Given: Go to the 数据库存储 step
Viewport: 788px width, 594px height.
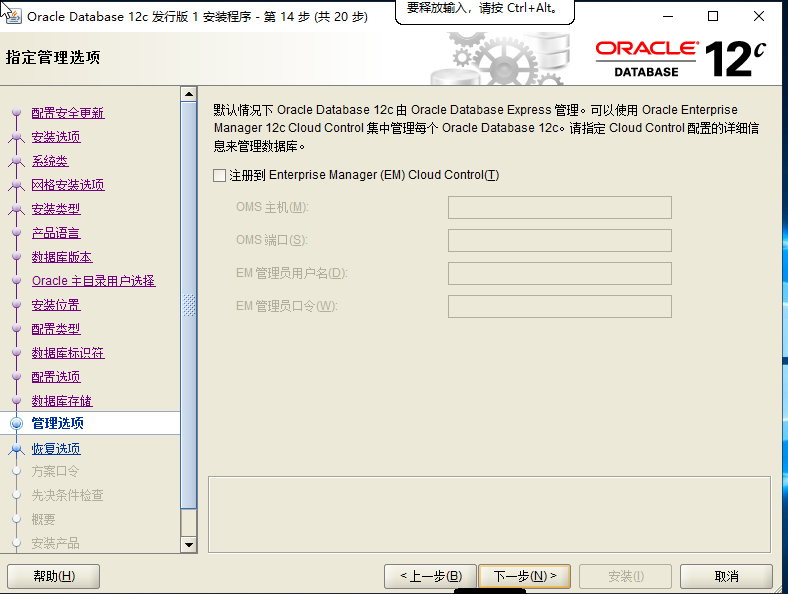Looking at the screenshot, I should (x=62, y=401).
